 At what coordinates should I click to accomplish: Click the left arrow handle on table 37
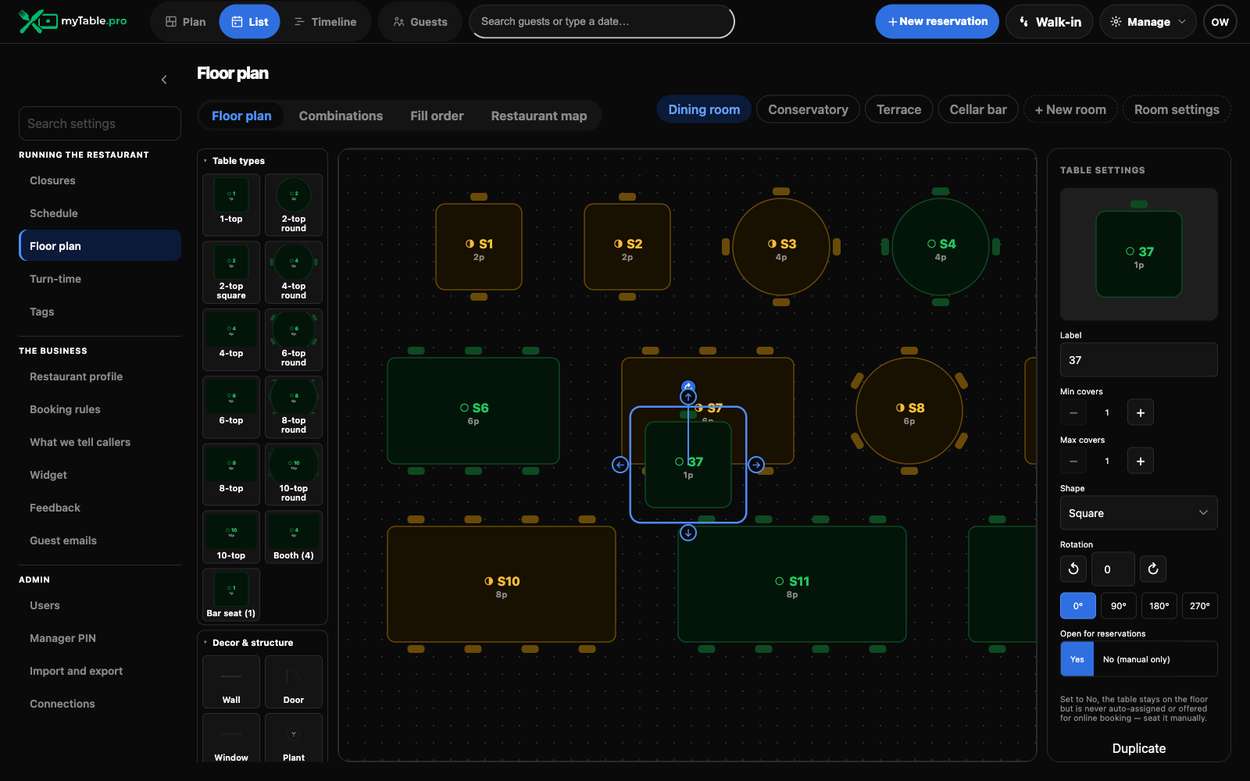tap(620, 465)
